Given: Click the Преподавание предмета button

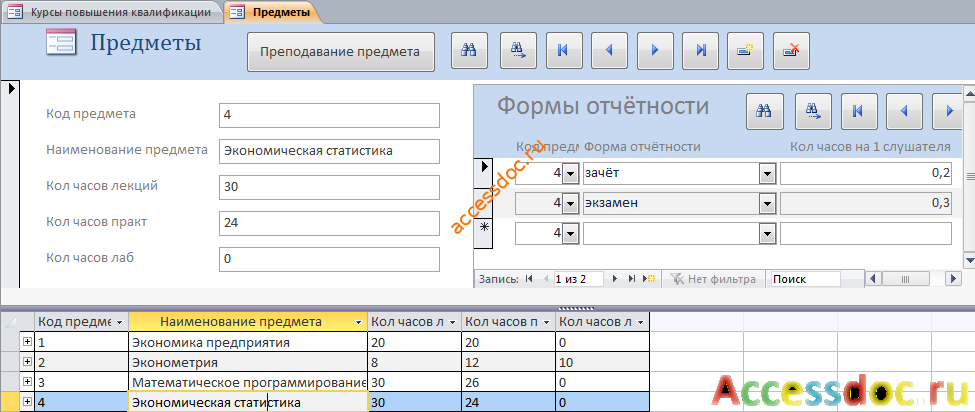Looking at the screenshot, I should pyautogui.click(x=340, y=52).
